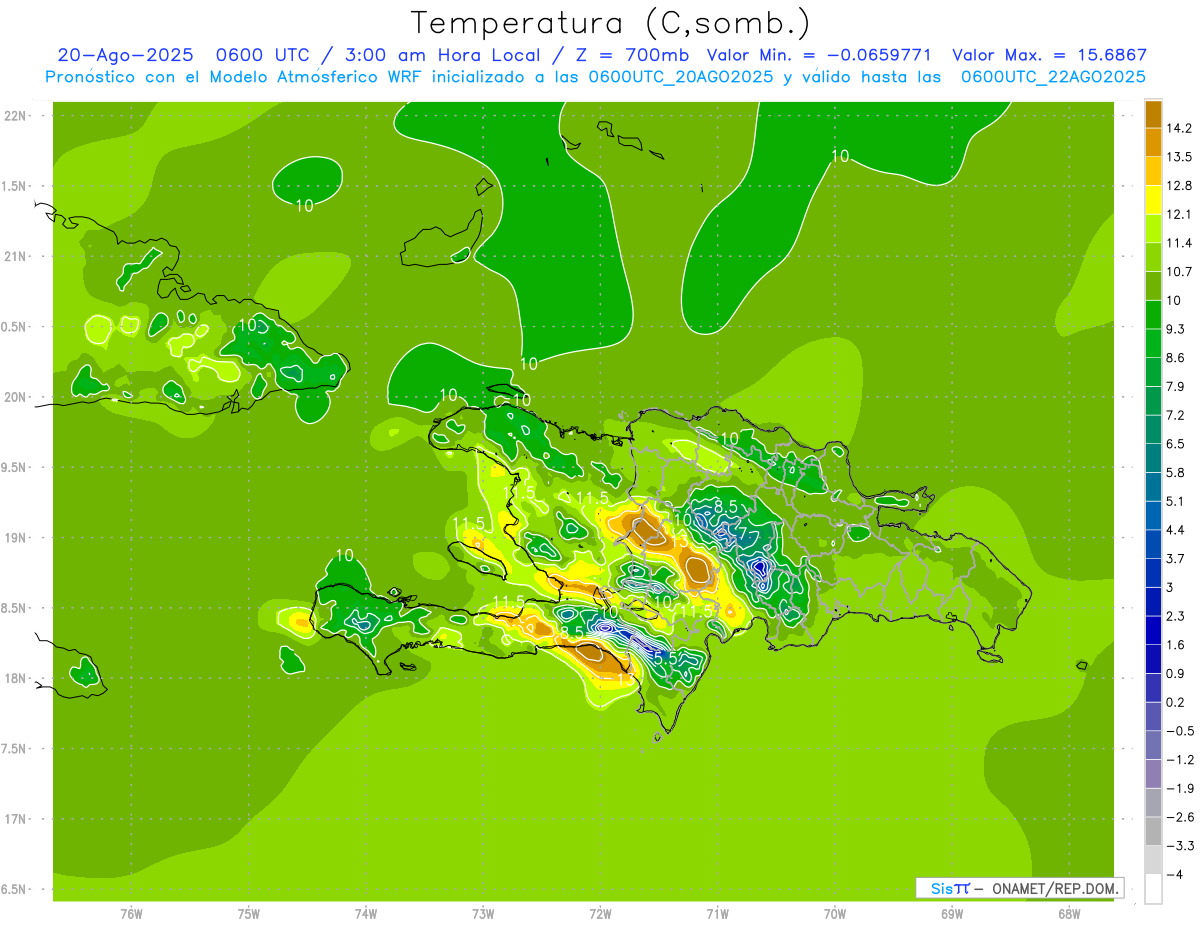
Task: Pick the blue swatch between 1.6 and 2.3
Action: pyautogui.click(x=1153, y=631)
